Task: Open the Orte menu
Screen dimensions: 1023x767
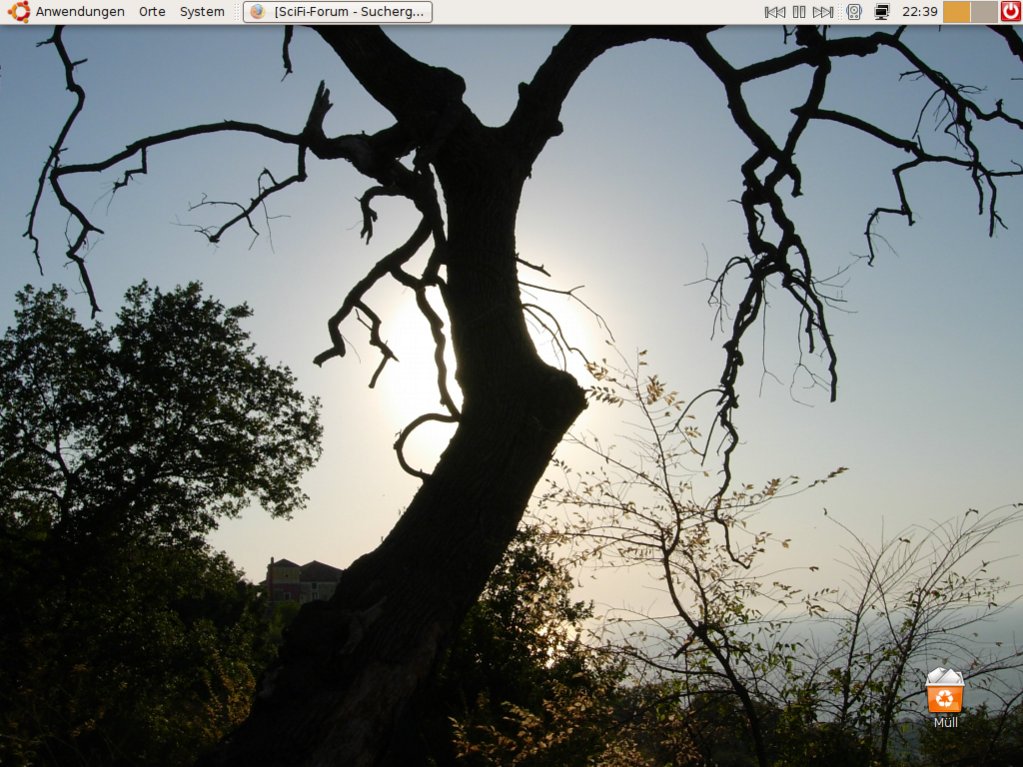Action: pyautogui.click(x=152, y=12)
